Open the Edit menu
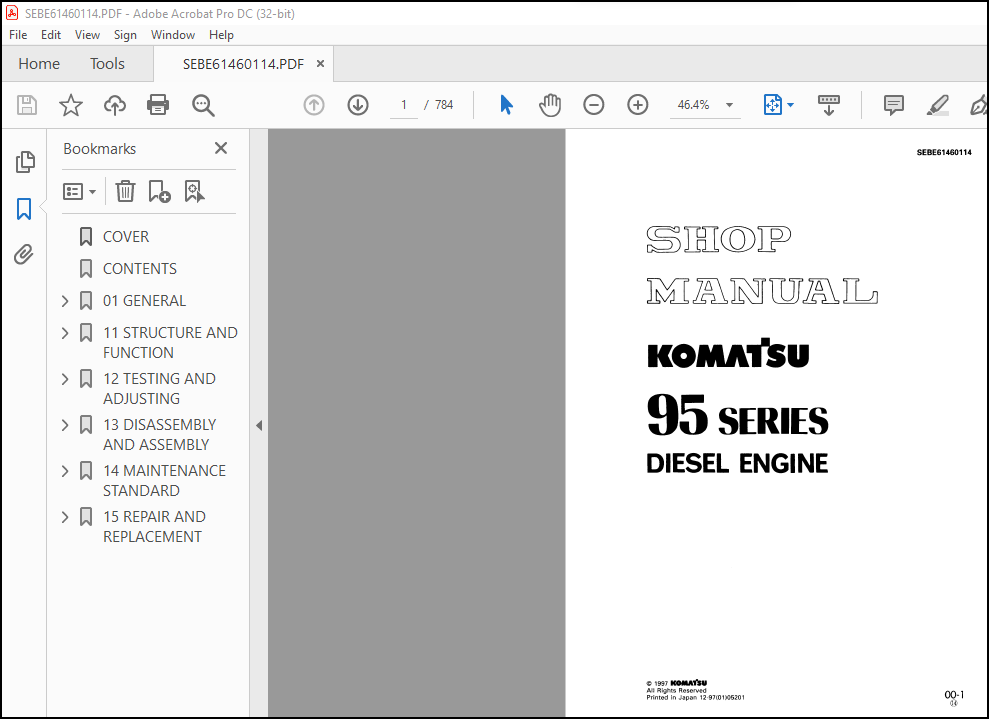 tap(50, 35)
